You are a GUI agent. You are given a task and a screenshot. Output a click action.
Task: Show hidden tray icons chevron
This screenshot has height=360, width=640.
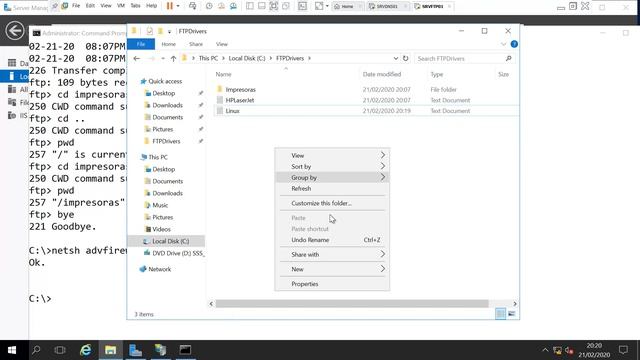(545, 350)
